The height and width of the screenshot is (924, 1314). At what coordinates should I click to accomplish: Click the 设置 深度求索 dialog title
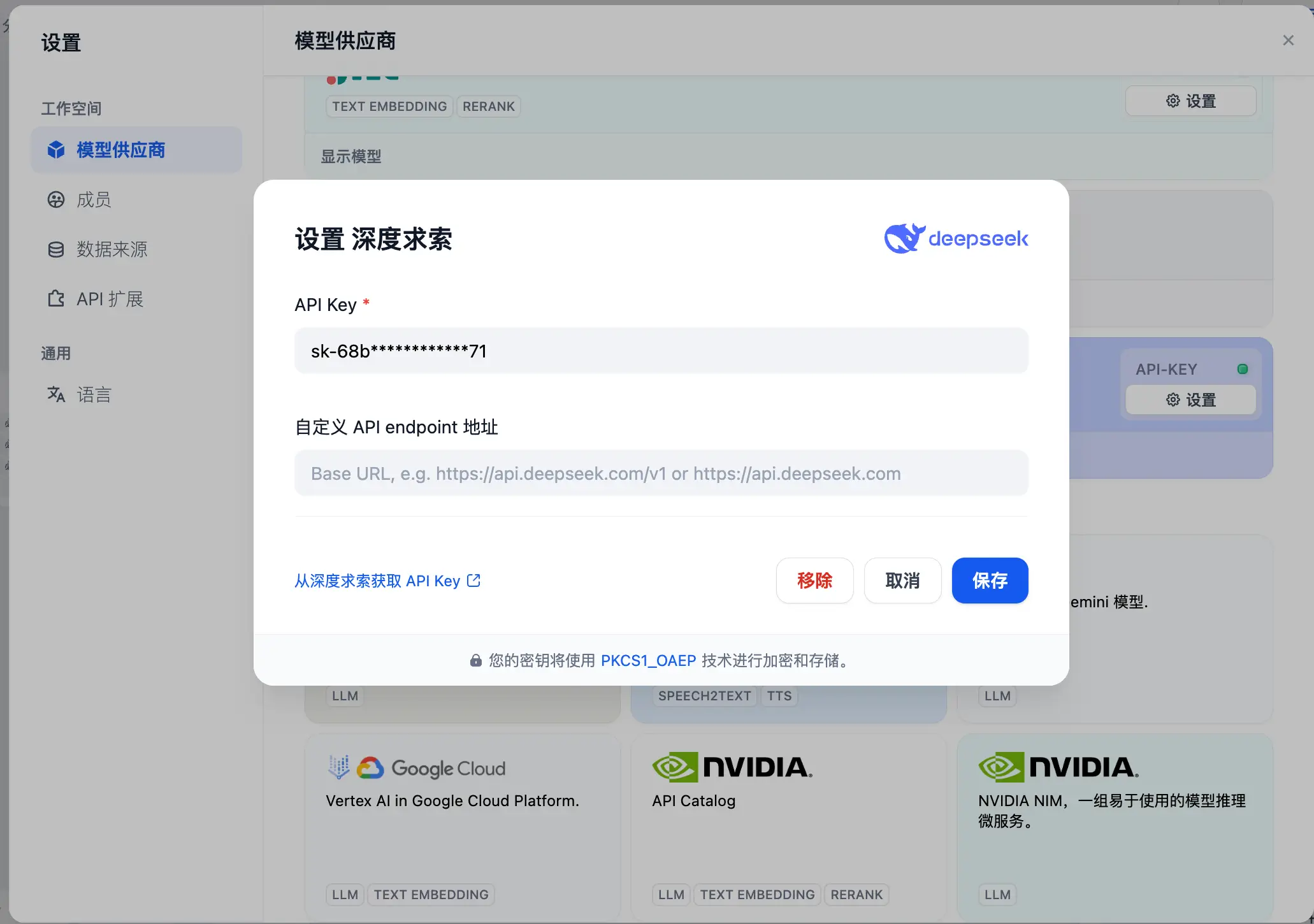373,240
